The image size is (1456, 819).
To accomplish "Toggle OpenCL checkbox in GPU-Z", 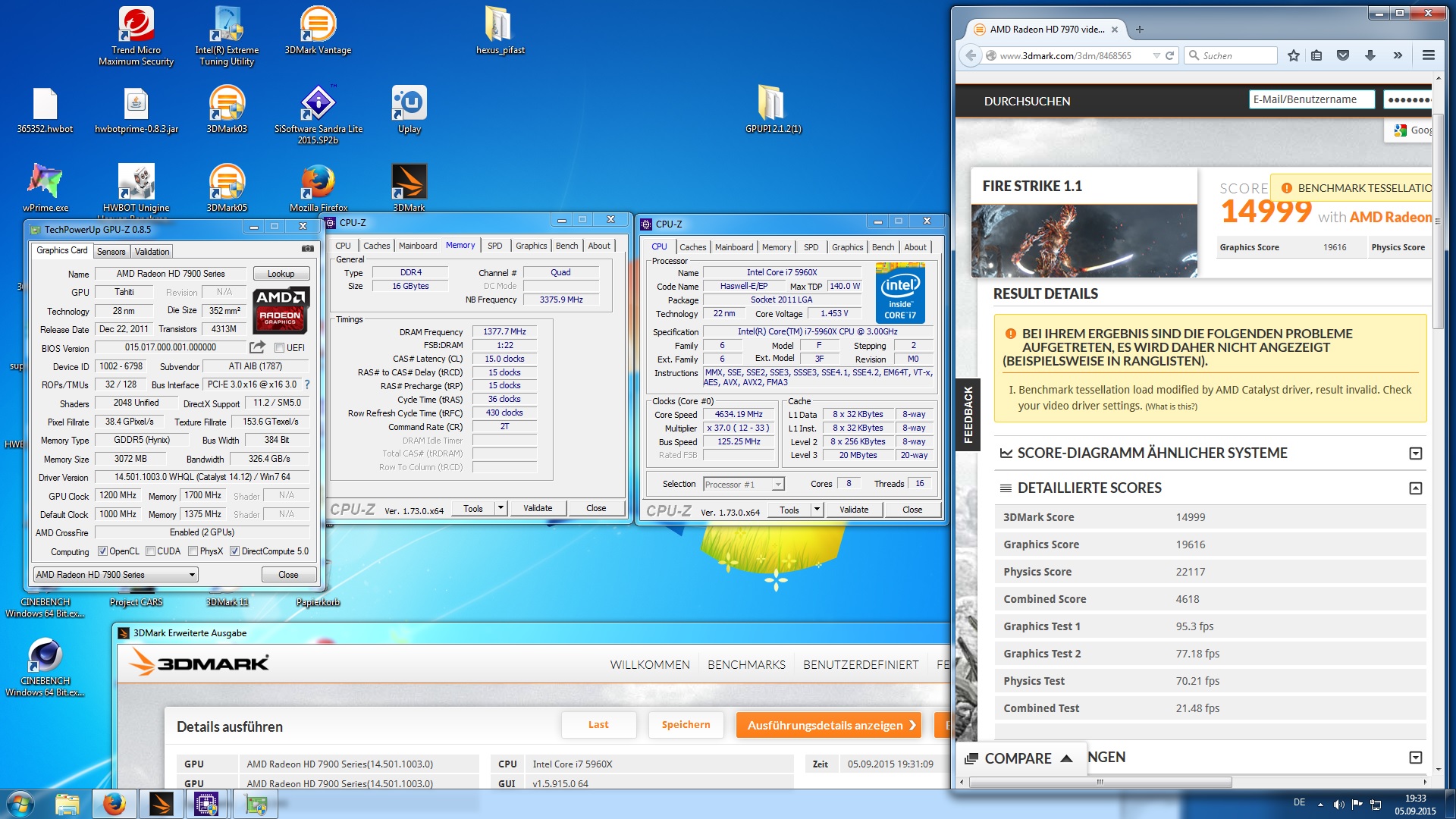I will click(102, 551).
